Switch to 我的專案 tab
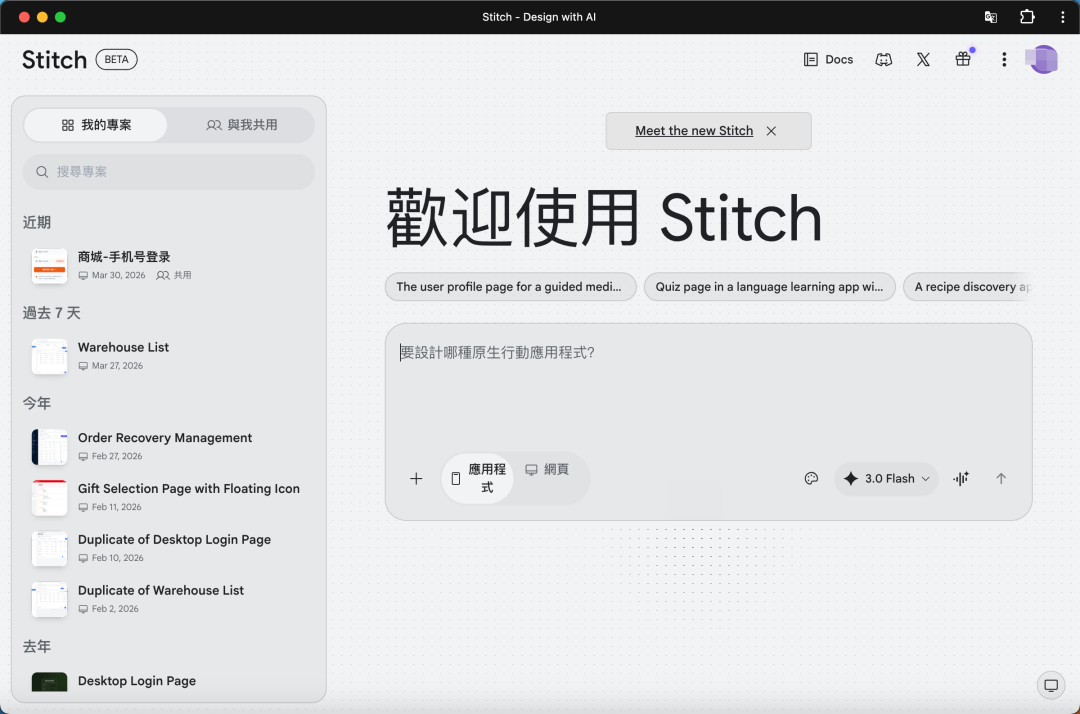The height and width of the screenshot is (714, 1080). click(x=96, y=125)
